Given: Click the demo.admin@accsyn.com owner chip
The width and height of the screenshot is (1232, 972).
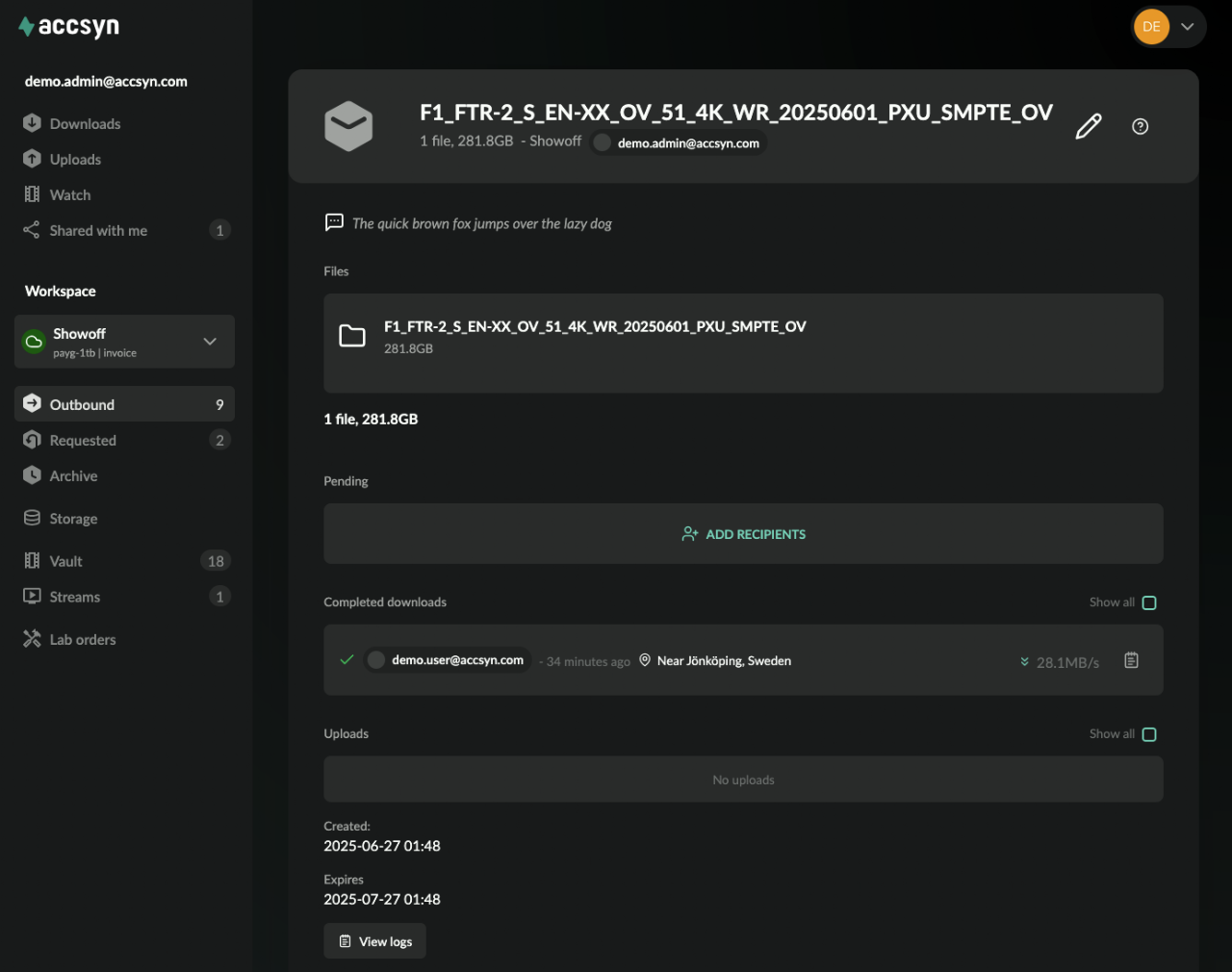Looking at the screenshot, I should click(x=678, y=143).
